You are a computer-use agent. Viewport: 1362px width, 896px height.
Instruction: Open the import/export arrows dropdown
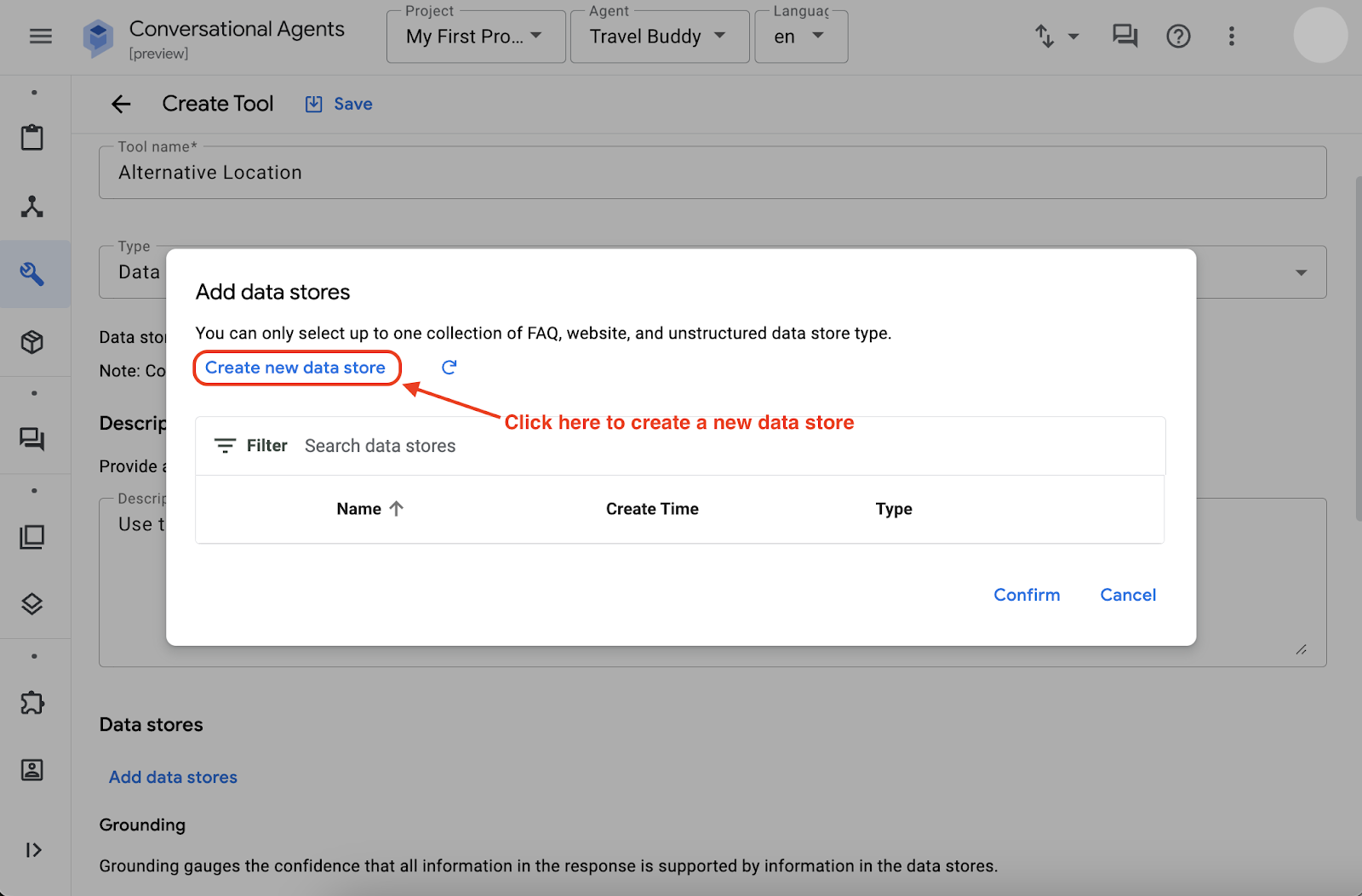1056,37
